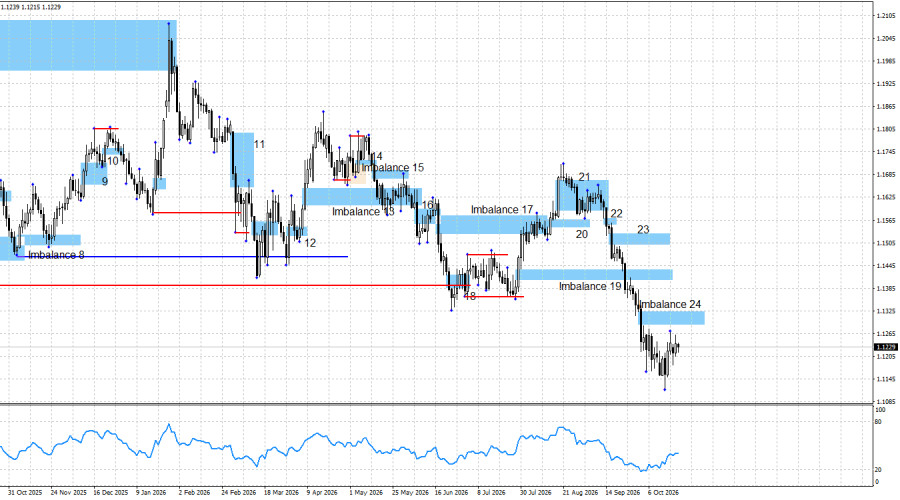The height and width of the screenshot is (500, 900).
Task: Click the Imbalance 17 label
Action: (502, 210)
